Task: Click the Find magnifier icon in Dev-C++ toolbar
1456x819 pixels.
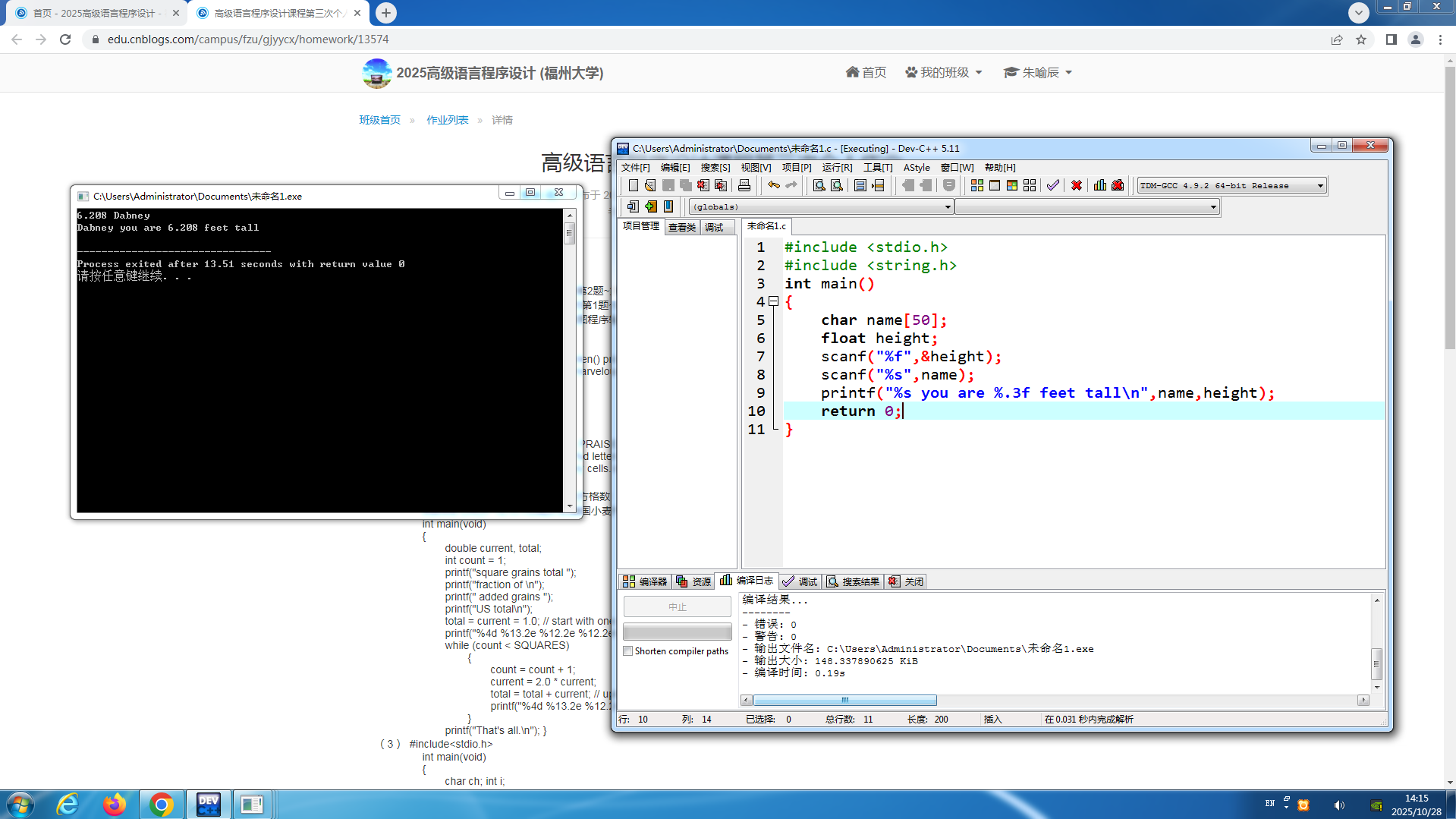Action: coord(819,185)
